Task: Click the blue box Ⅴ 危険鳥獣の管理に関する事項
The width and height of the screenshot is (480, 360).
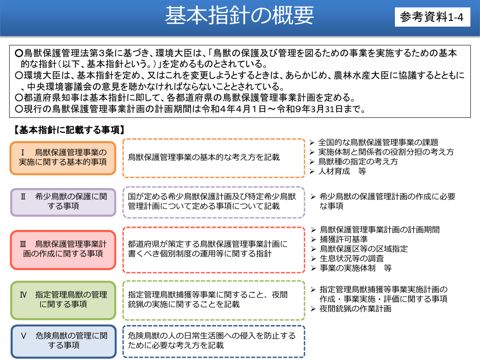Action: [x=63, y=341]
